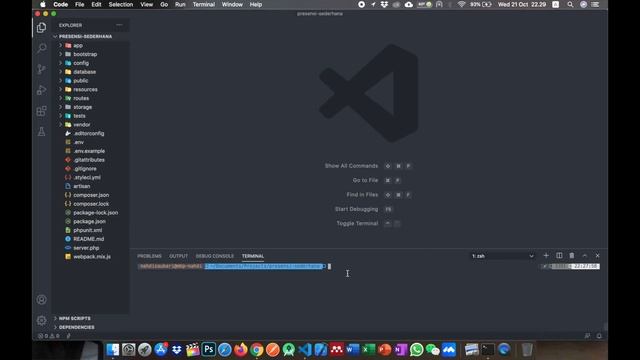Kill the terminal with trash icon
640x360 pixels.
572,256
